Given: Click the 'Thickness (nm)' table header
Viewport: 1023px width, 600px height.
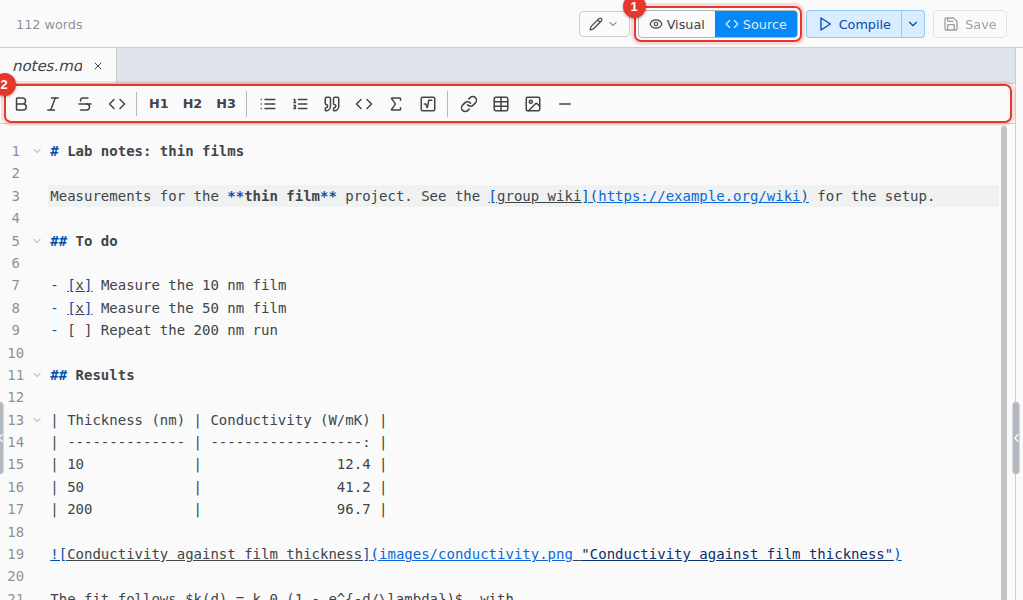Looking at the screenshot, I should coord(126,420).
